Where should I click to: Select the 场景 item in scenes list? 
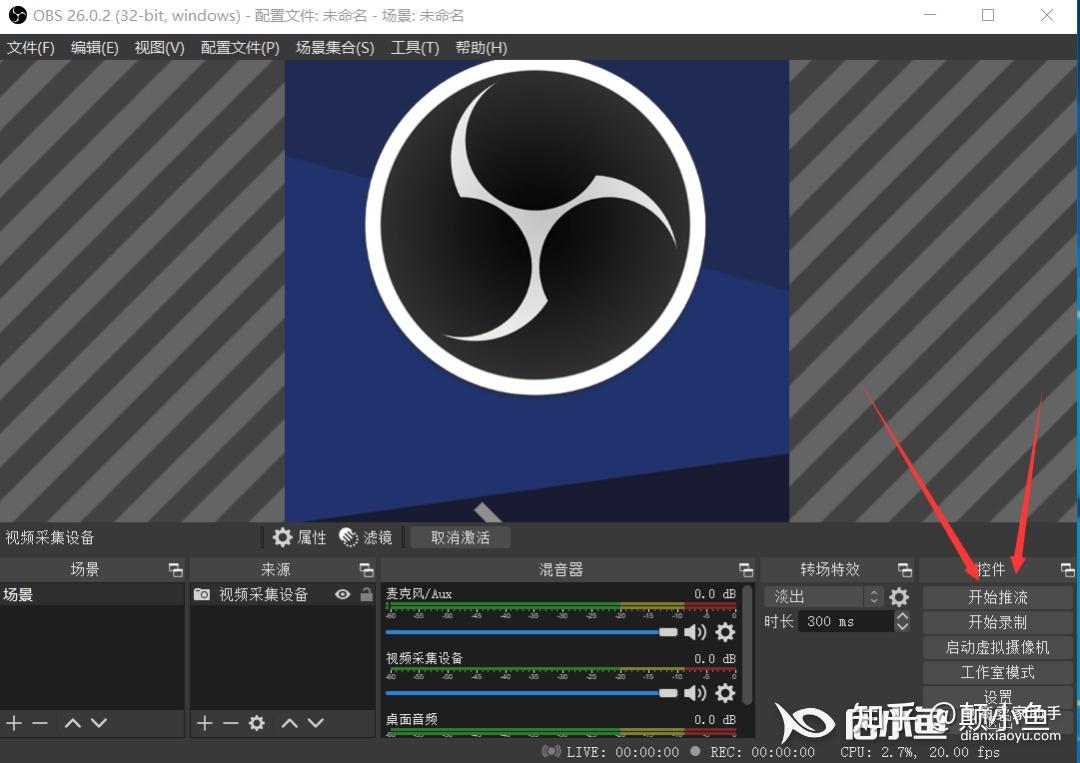tap(92, 594)
